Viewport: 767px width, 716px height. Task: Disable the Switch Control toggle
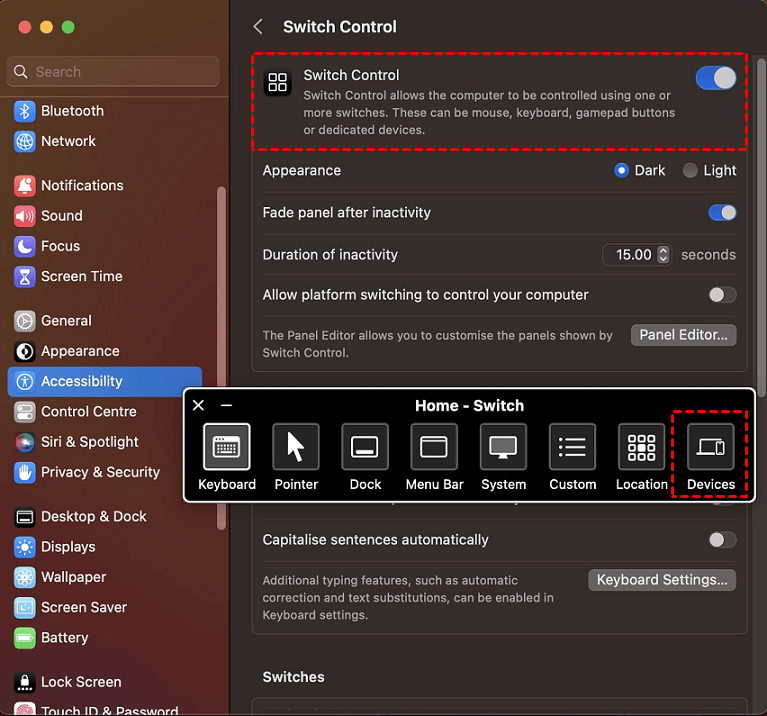716,78
